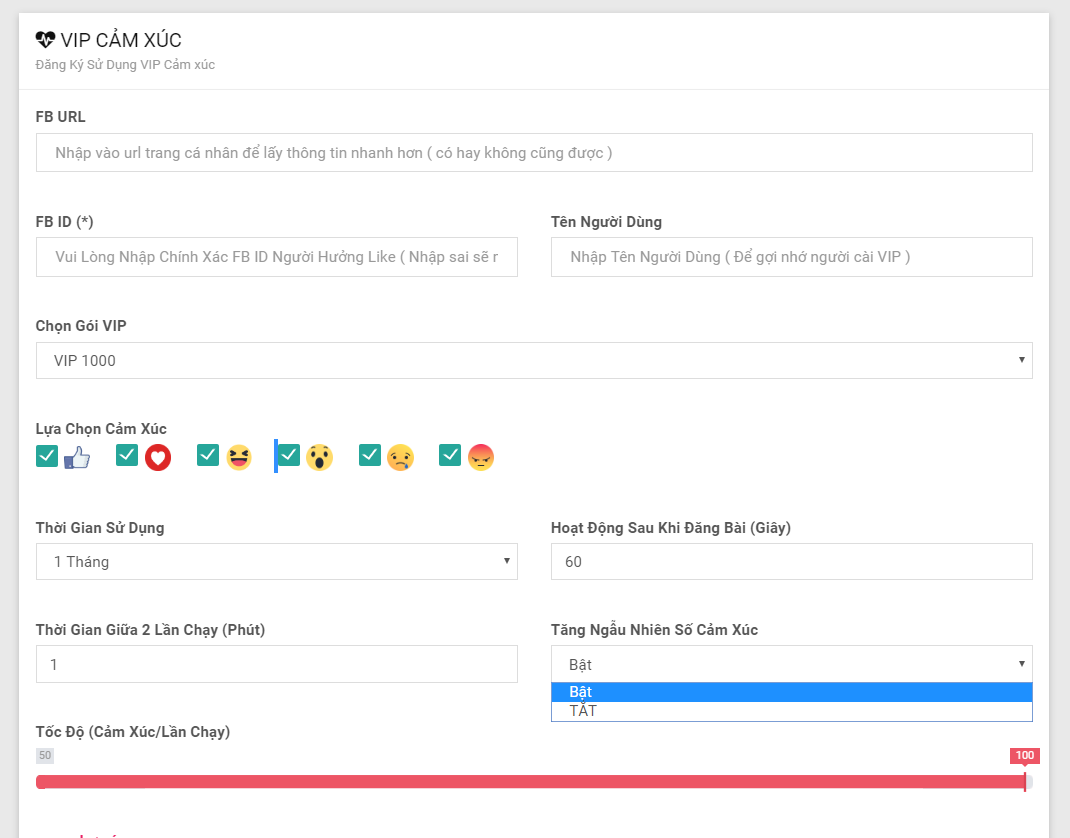Select the TẮT option in the list

[791, 711]
